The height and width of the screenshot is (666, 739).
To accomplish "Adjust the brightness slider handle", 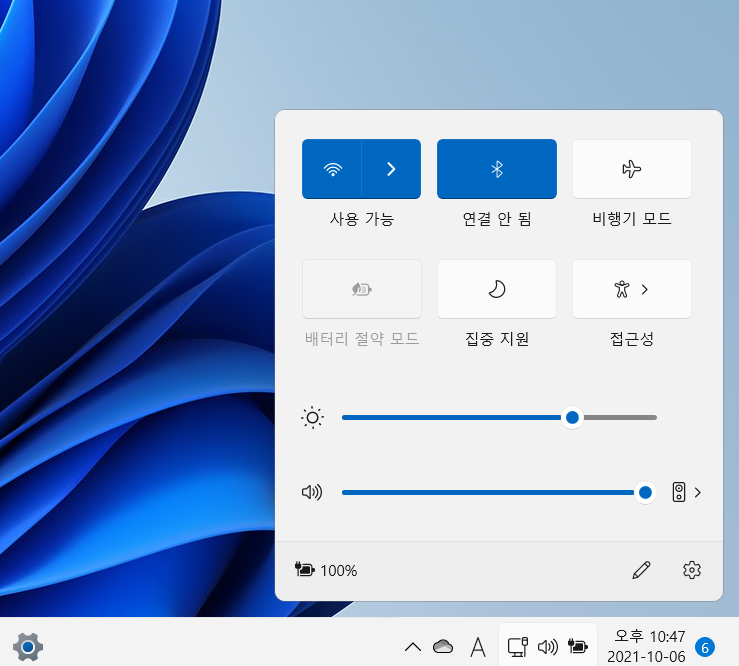I will click(572, 417).
